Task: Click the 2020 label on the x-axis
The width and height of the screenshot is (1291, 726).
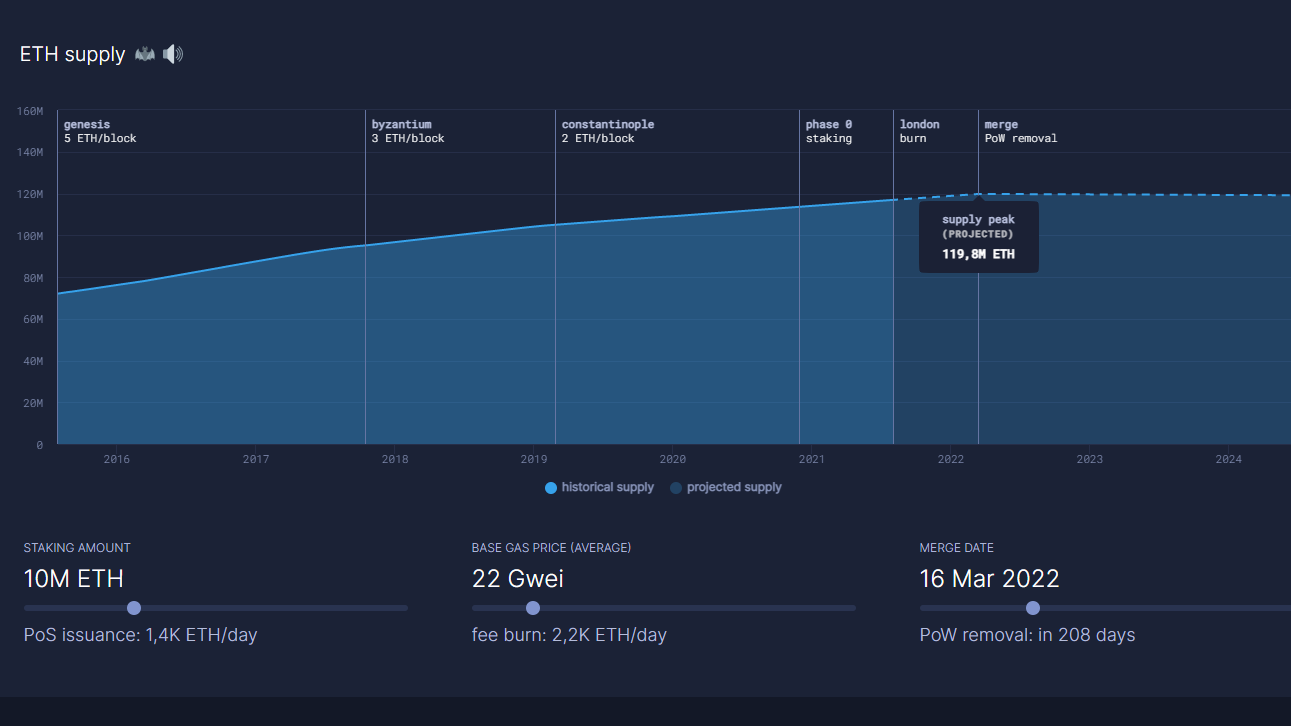Action: [x=673, y=459]
